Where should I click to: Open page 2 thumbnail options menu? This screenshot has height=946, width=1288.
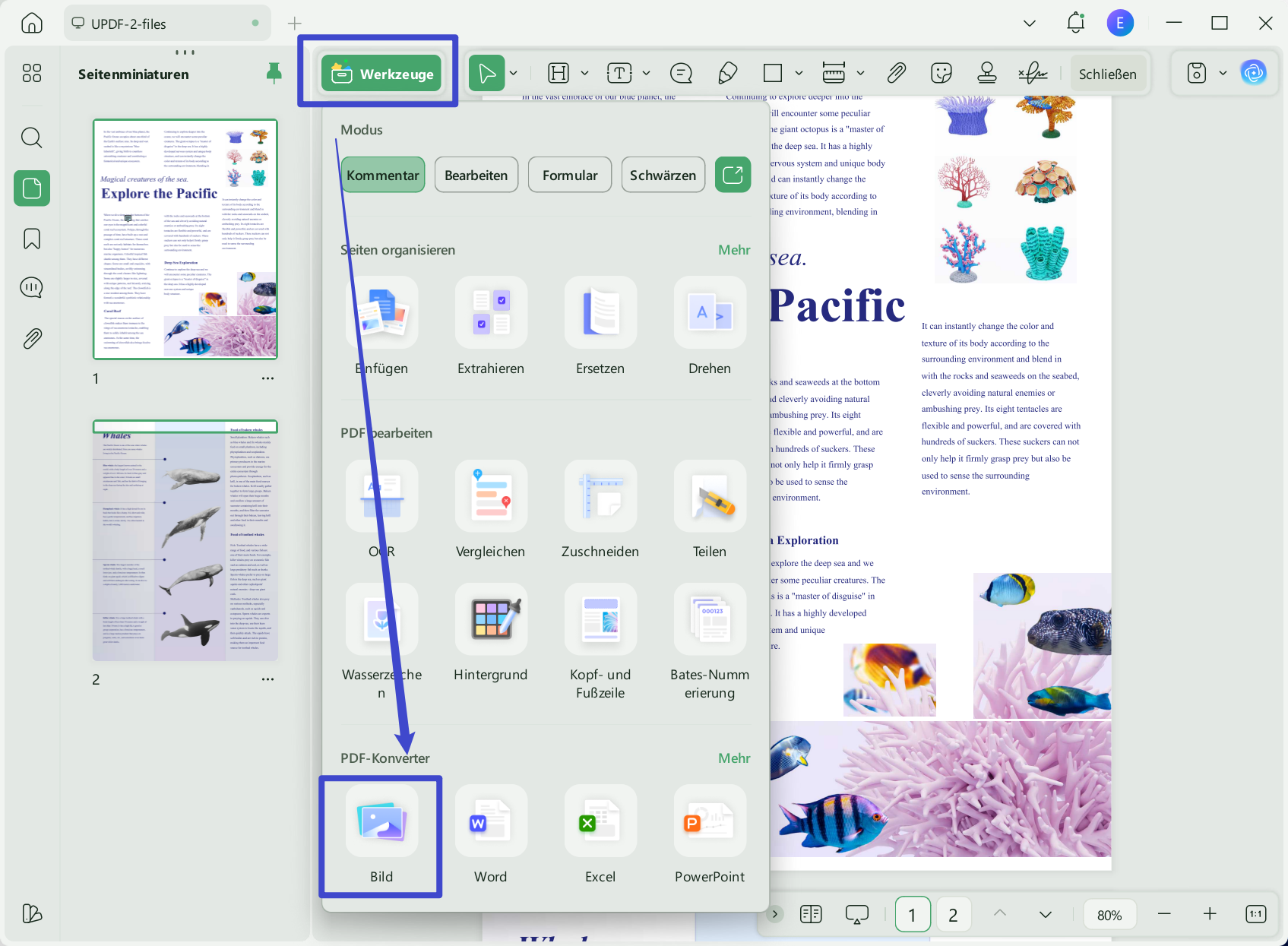267,679
